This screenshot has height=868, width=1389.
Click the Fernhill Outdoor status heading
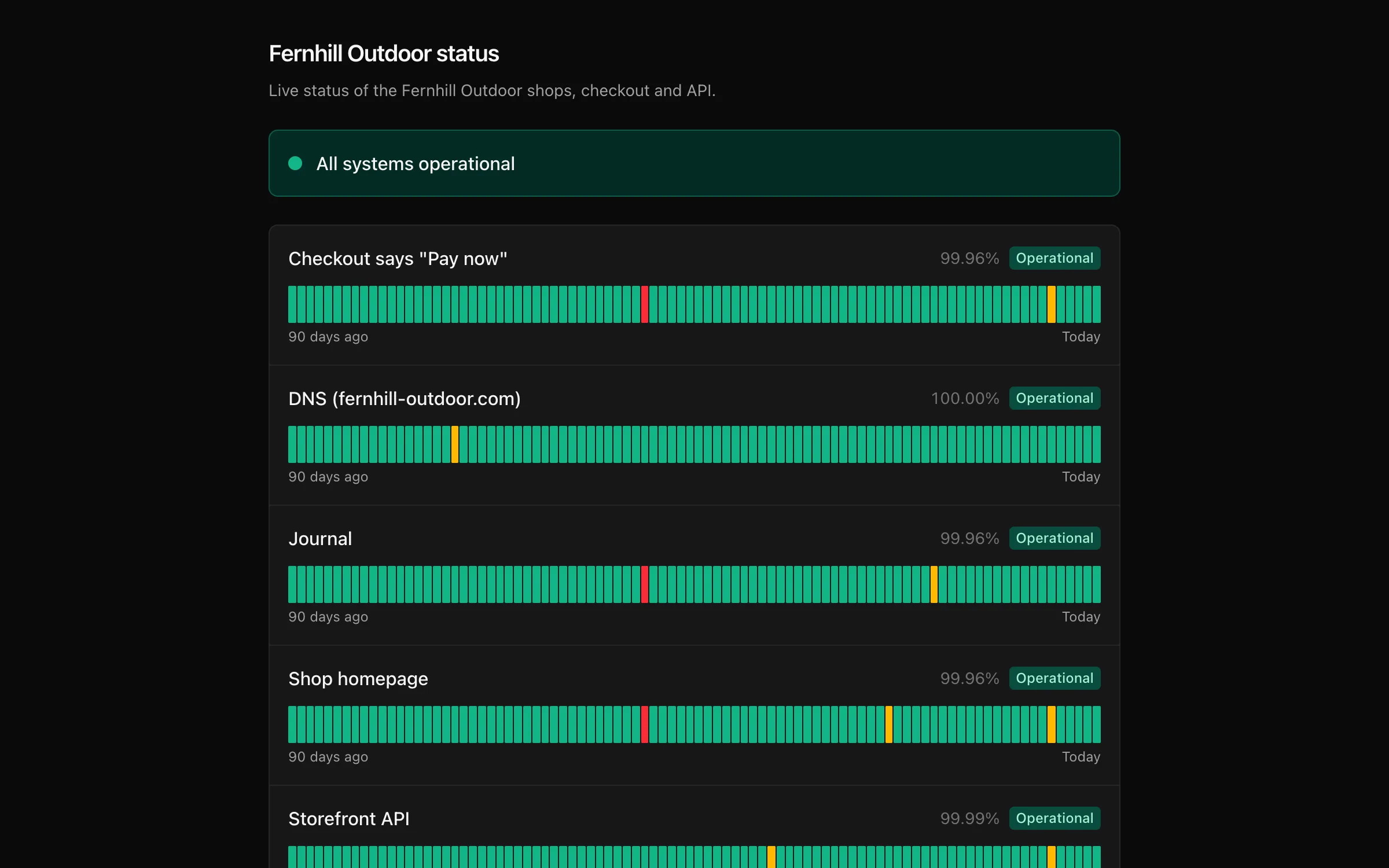click(x=384, y=53)
